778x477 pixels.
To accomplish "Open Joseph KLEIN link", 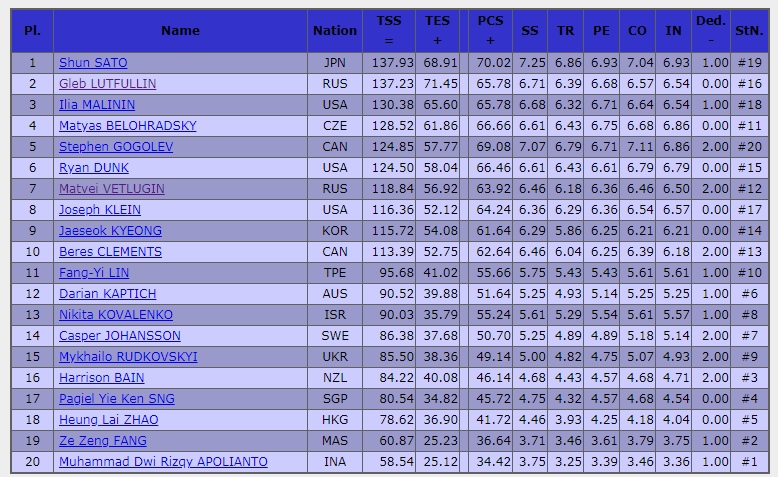I will coord(100,210).
